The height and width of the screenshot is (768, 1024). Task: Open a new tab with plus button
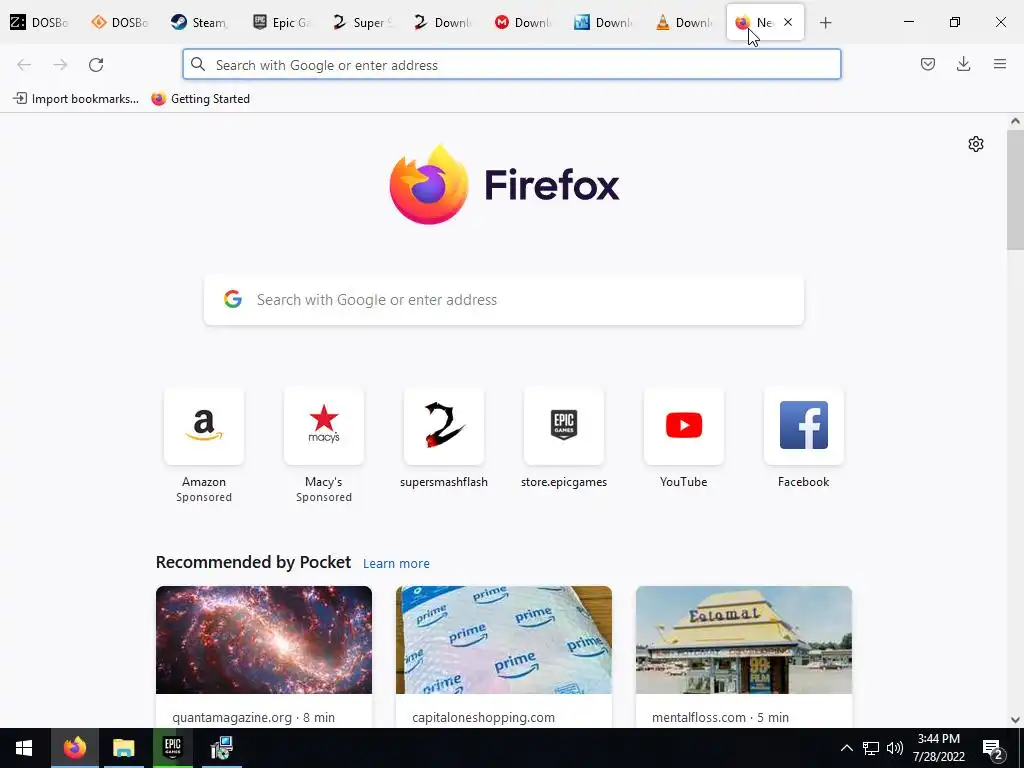(x=825, y=23)
